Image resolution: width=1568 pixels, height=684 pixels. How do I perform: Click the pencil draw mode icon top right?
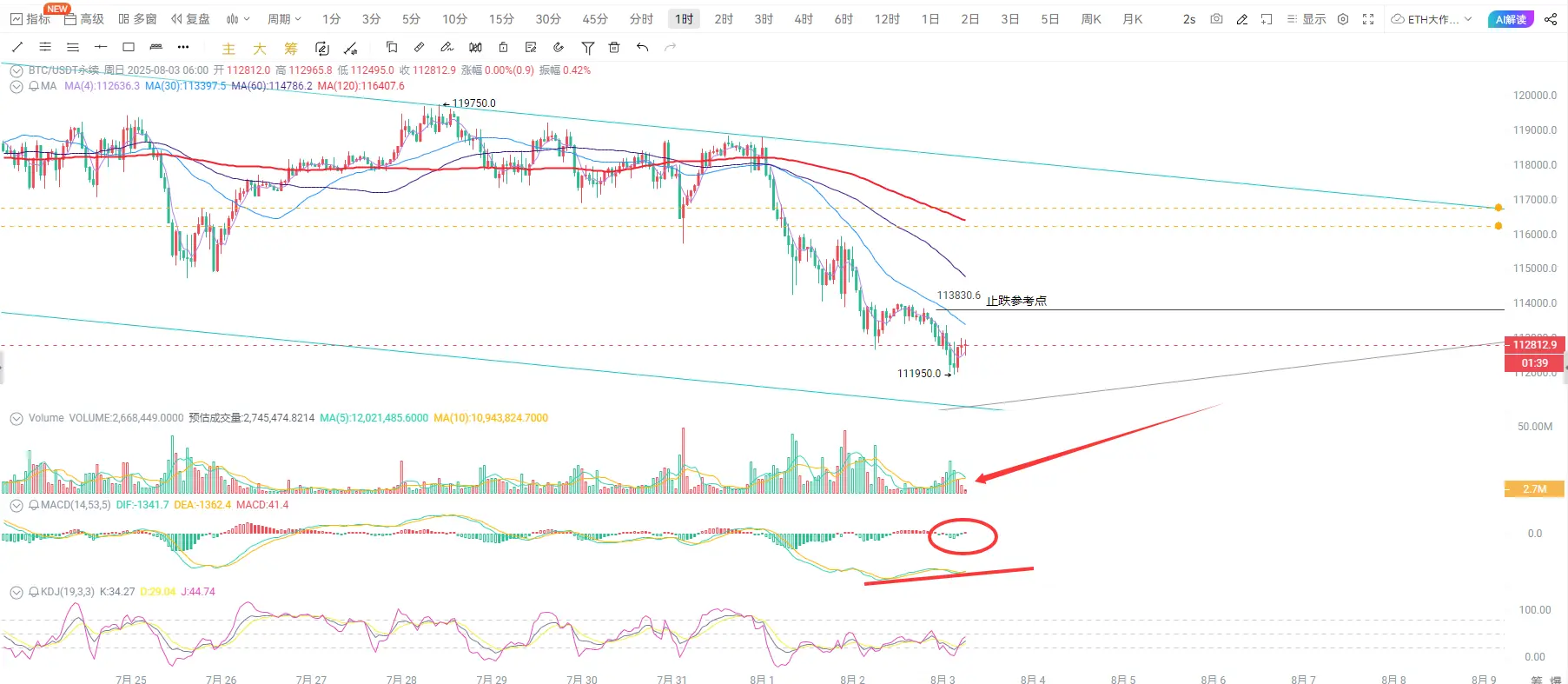tap(1242, 19)
